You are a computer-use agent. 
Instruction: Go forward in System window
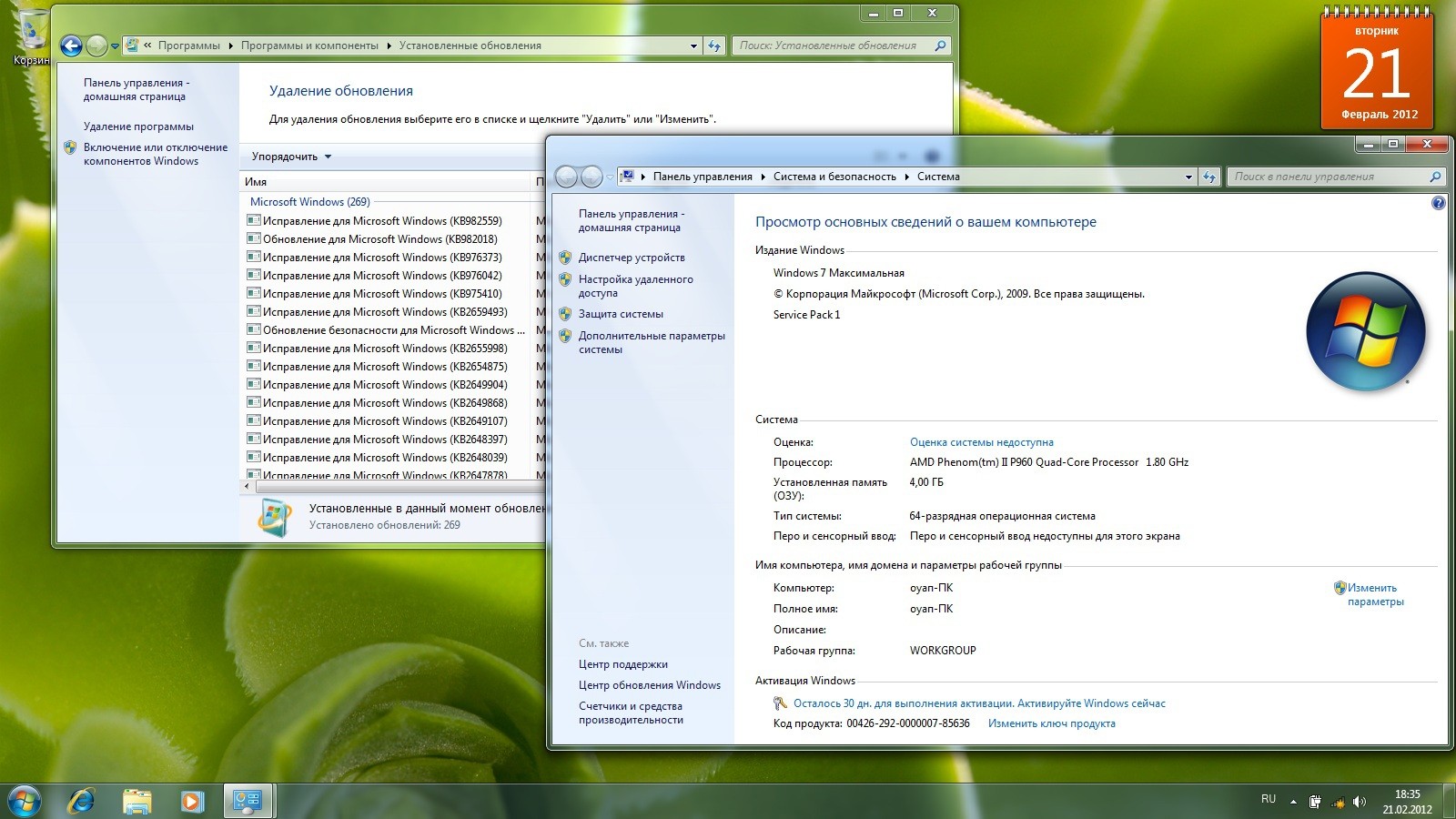(x=591, y=177)
